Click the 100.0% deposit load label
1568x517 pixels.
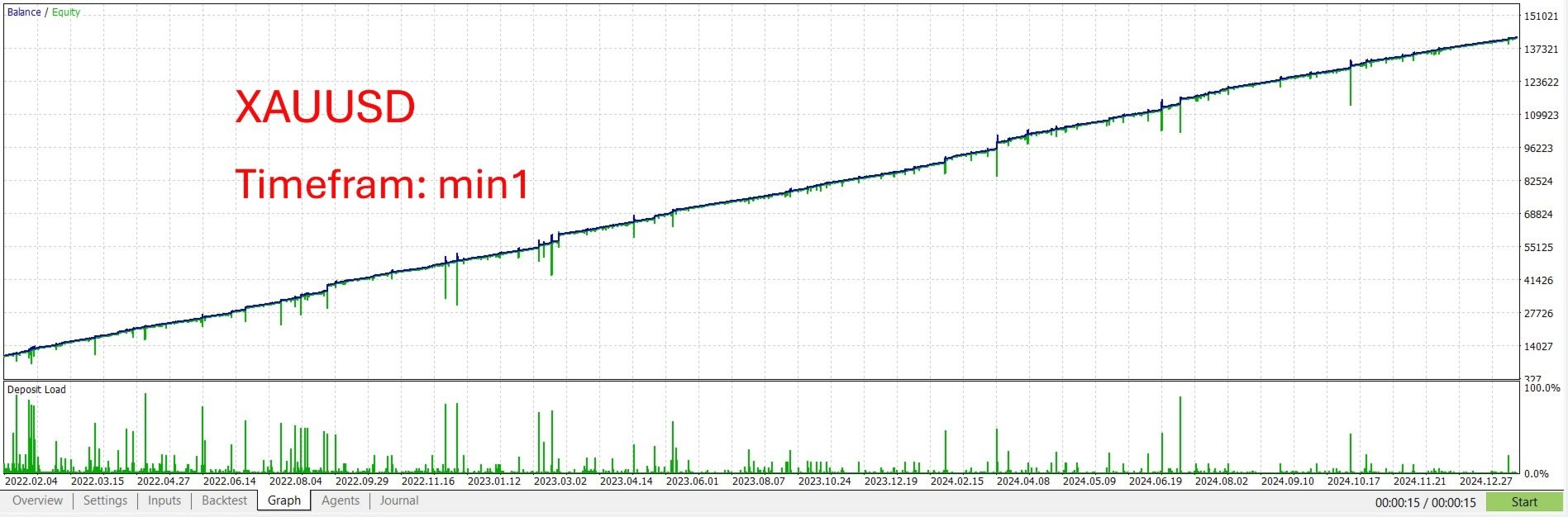tap(1542, 388)
